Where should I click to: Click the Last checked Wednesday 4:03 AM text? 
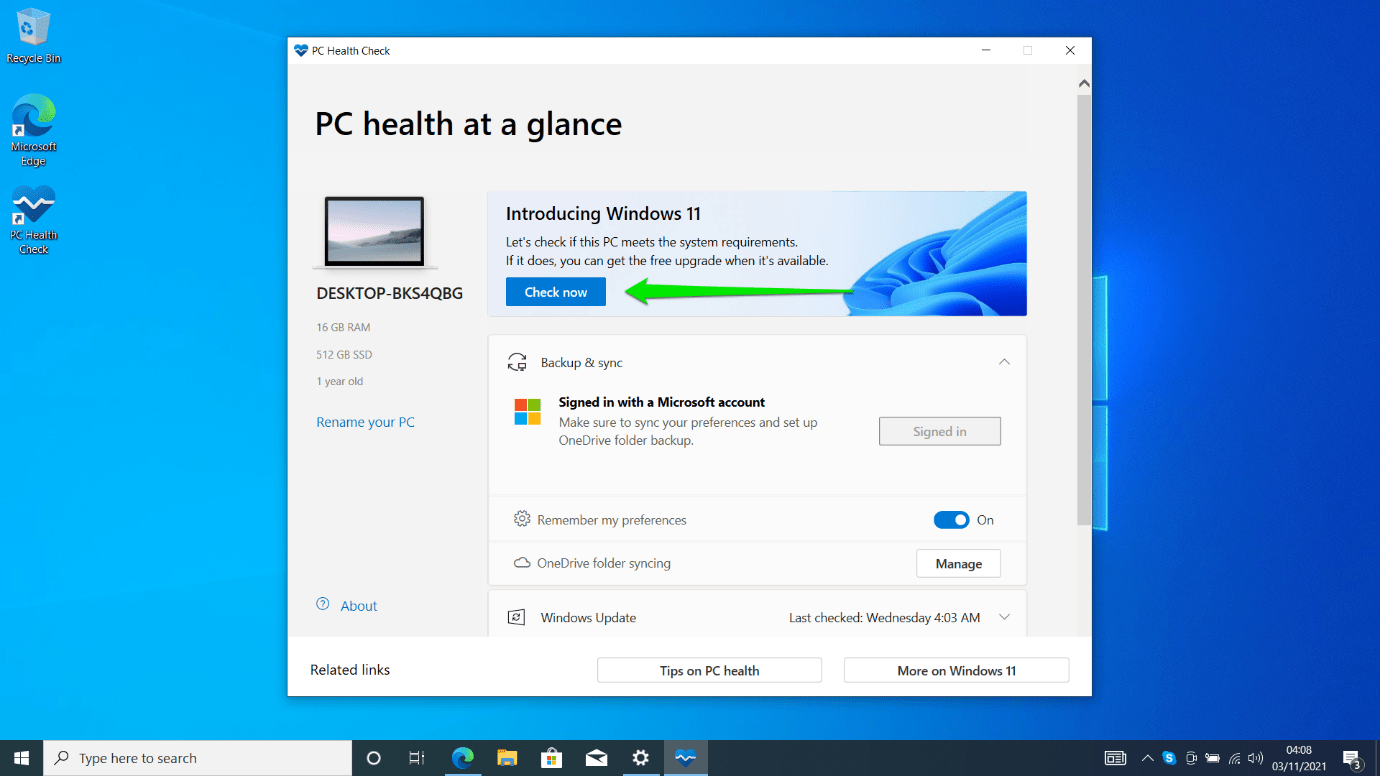coord(884,617)
